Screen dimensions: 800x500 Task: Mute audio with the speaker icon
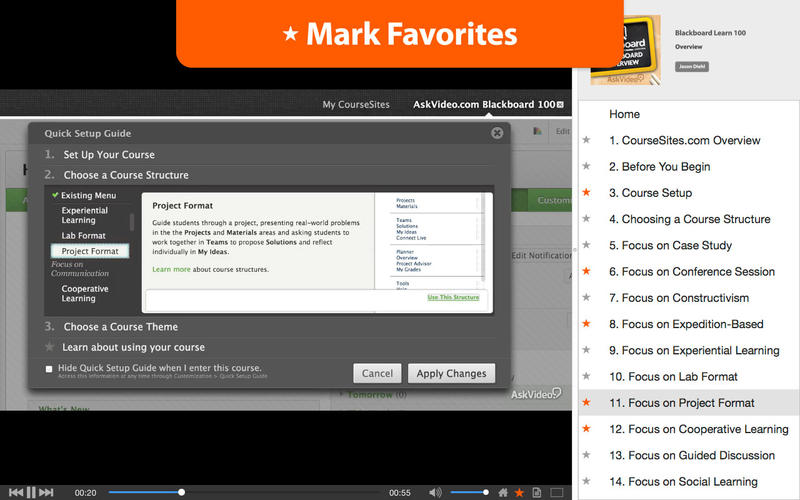click(x=435, y=492)
